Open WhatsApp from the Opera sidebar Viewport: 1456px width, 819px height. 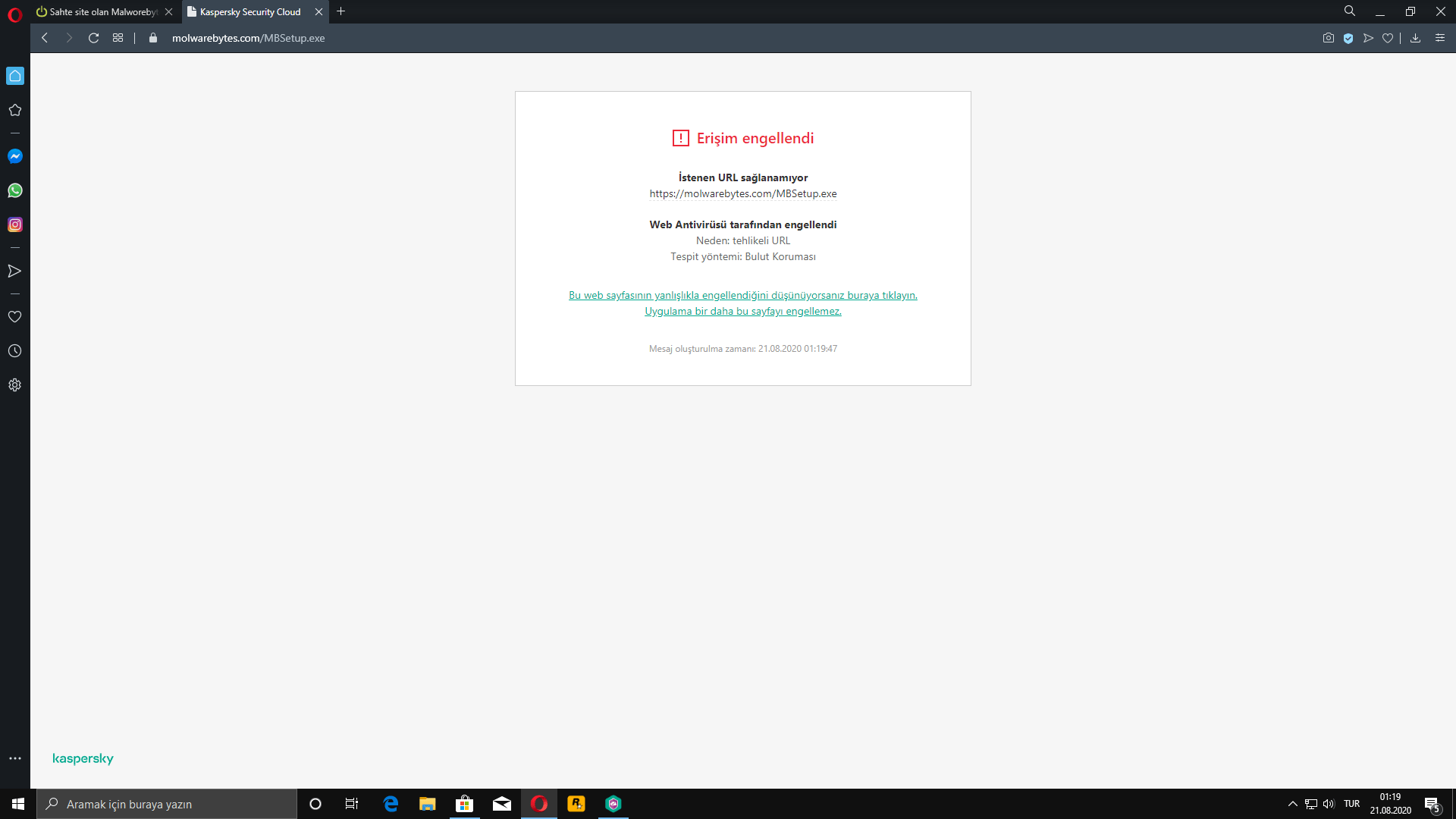pyautogui.click(x=15, y=190)
